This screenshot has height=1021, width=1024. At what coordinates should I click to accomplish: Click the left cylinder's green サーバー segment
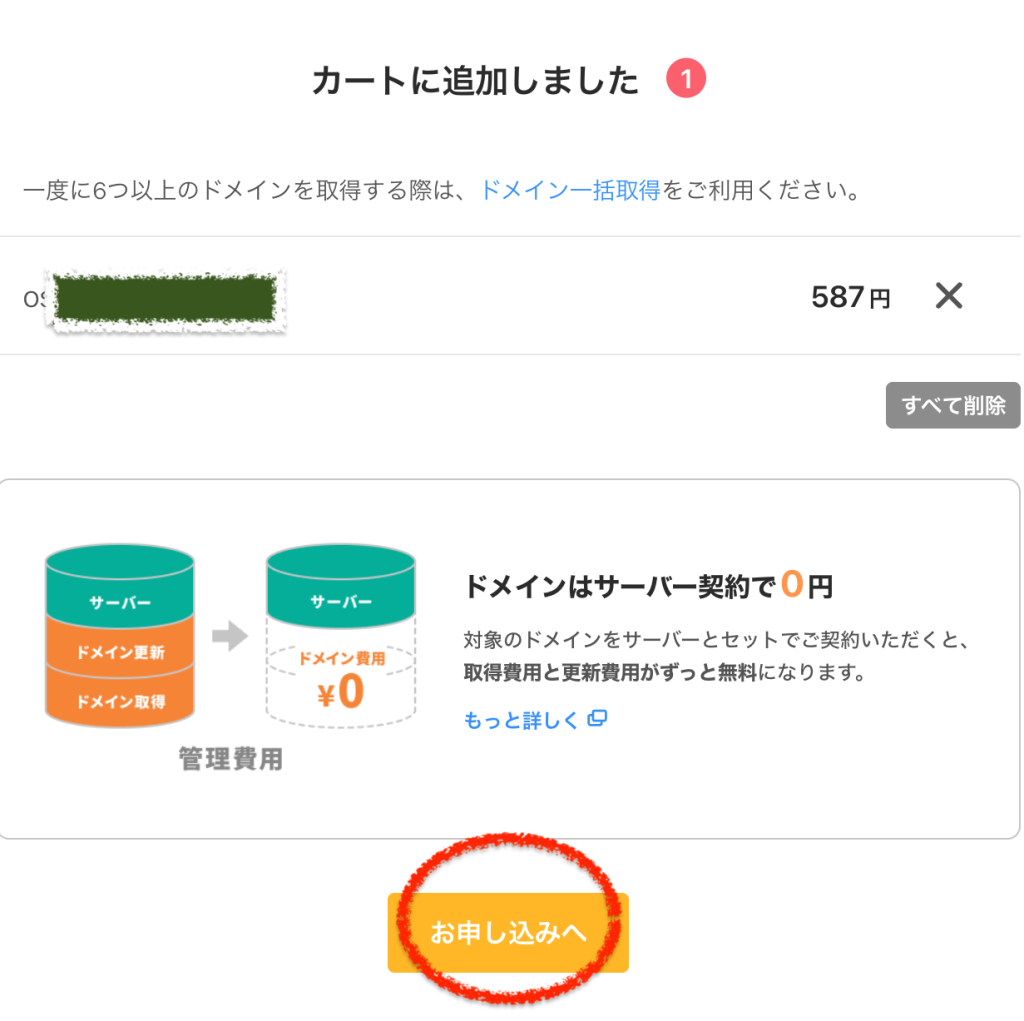[x=120, y=603]
